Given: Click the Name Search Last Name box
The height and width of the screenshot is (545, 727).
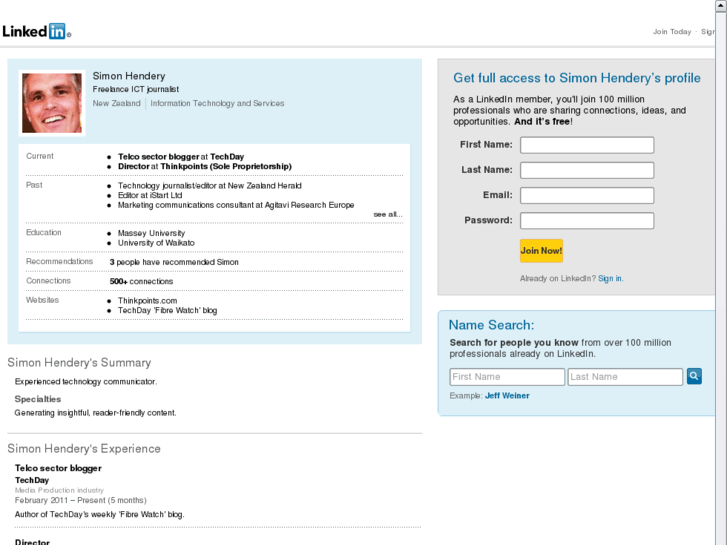Looking at the screenshot, I should [x=625, y=377].
